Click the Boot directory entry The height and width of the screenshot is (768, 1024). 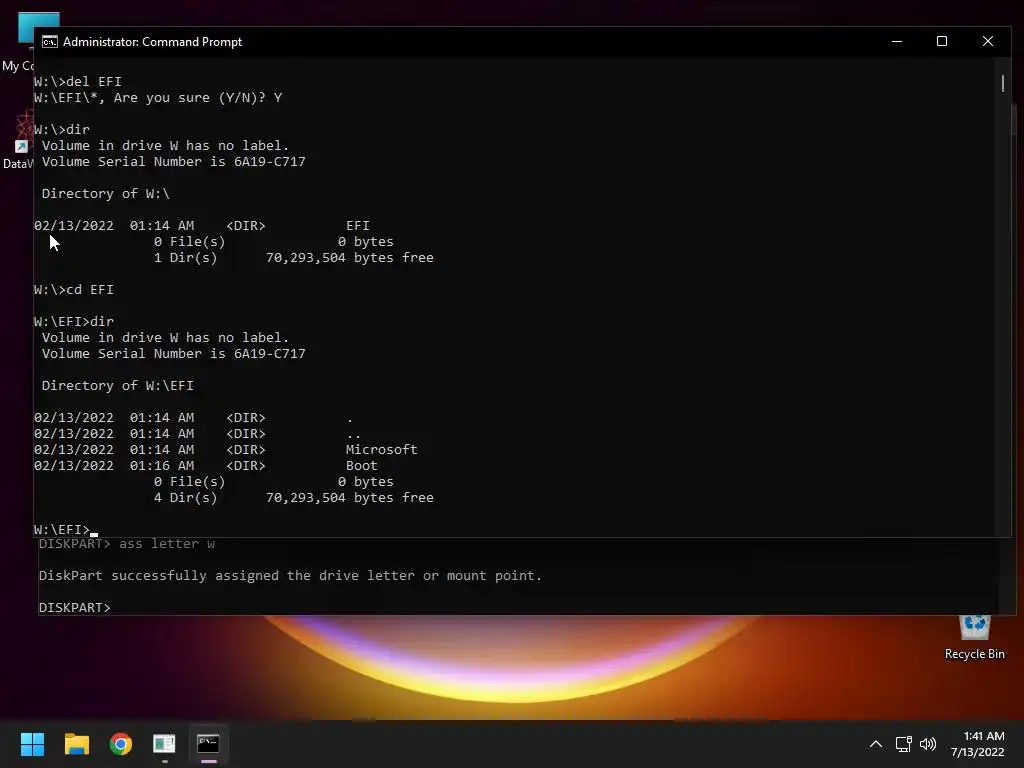pos(206,466)
